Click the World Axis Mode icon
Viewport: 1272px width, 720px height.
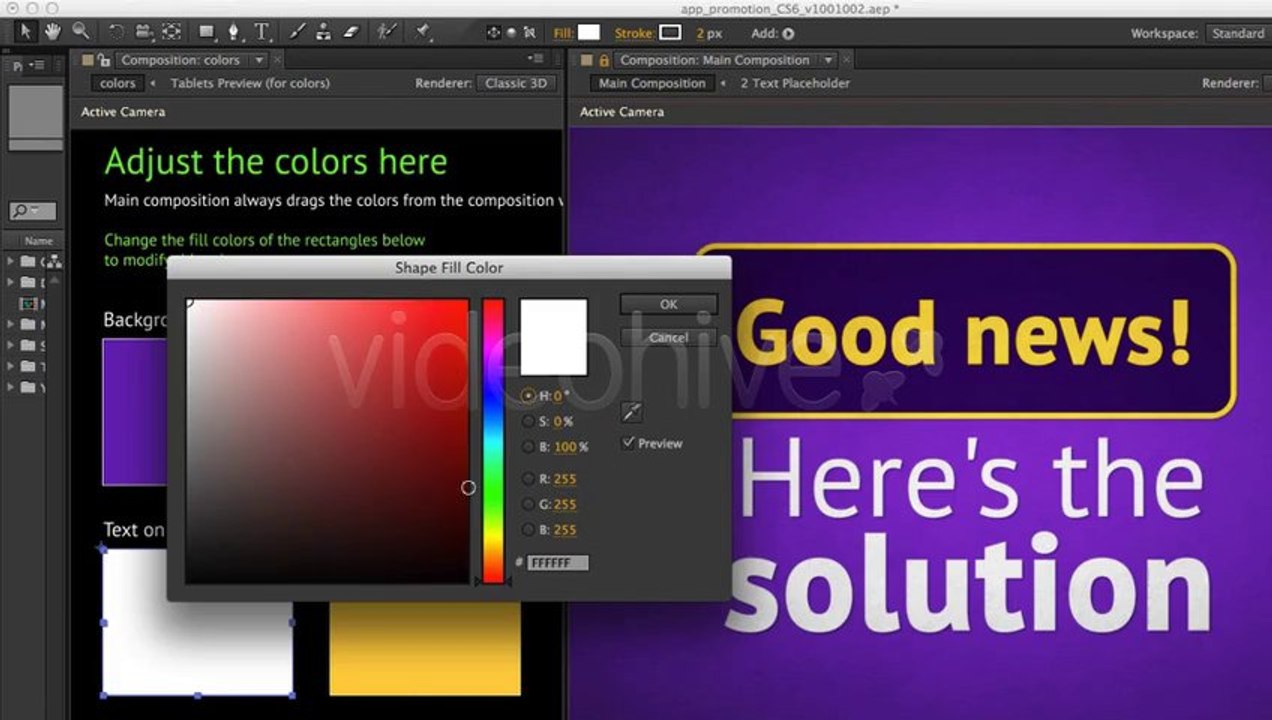[511, 33]
